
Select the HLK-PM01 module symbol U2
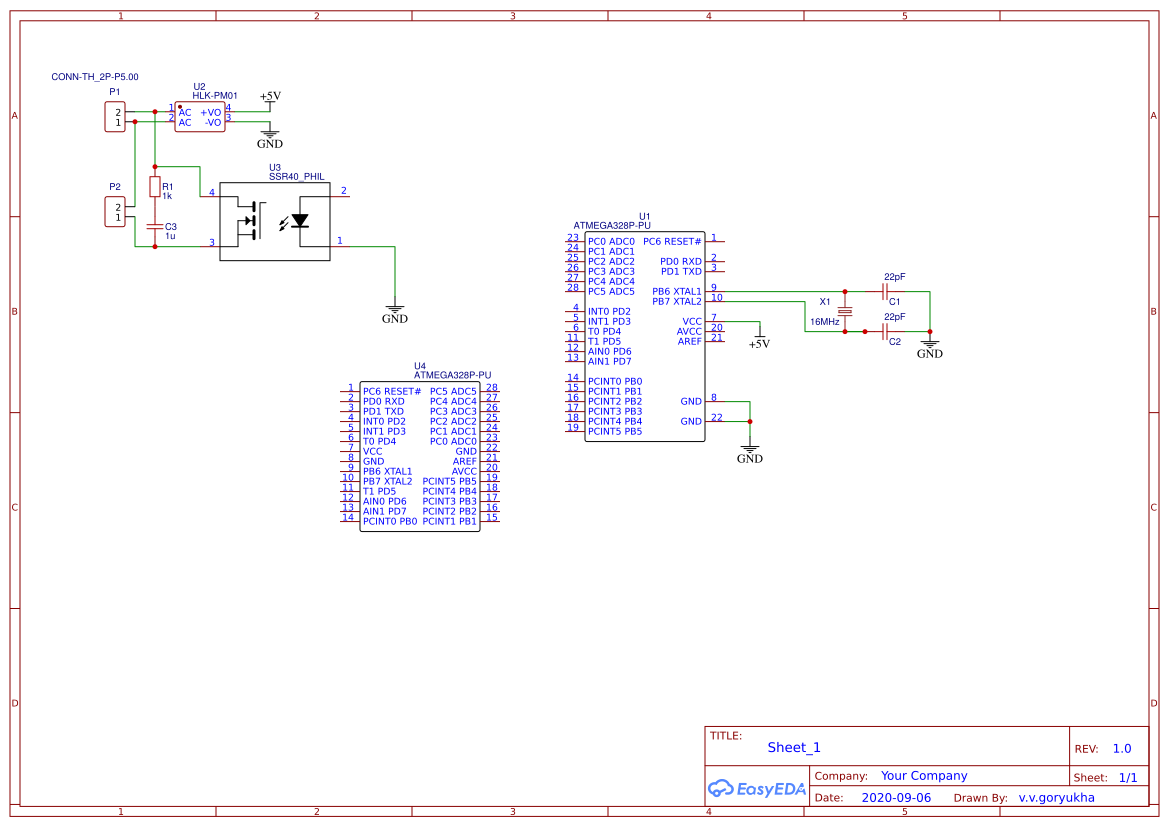200,117
